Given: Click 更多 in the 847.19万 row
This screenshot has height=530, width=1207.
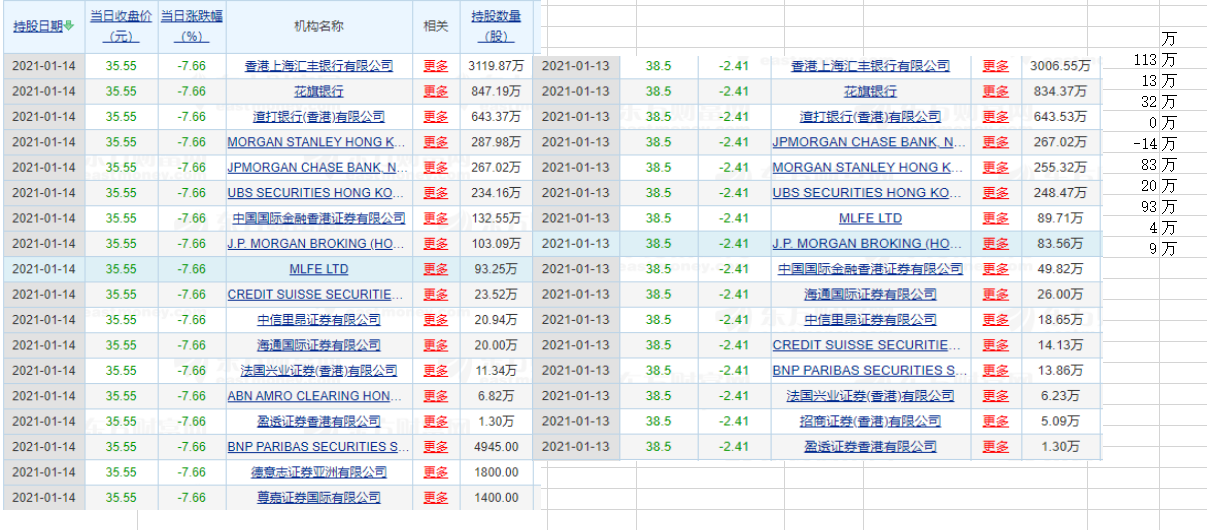Looking at the screenshot, I should (436, 92).
